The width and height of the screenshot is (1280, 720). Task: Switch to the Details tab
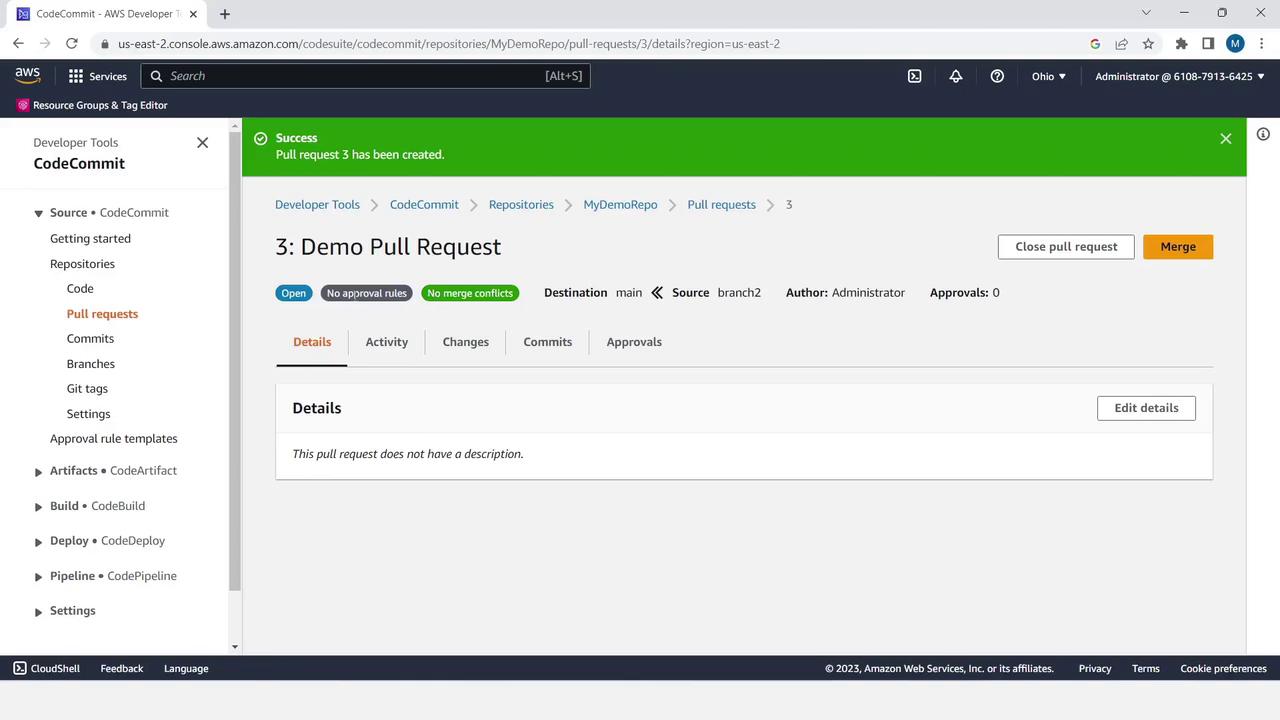click(312, 342)
